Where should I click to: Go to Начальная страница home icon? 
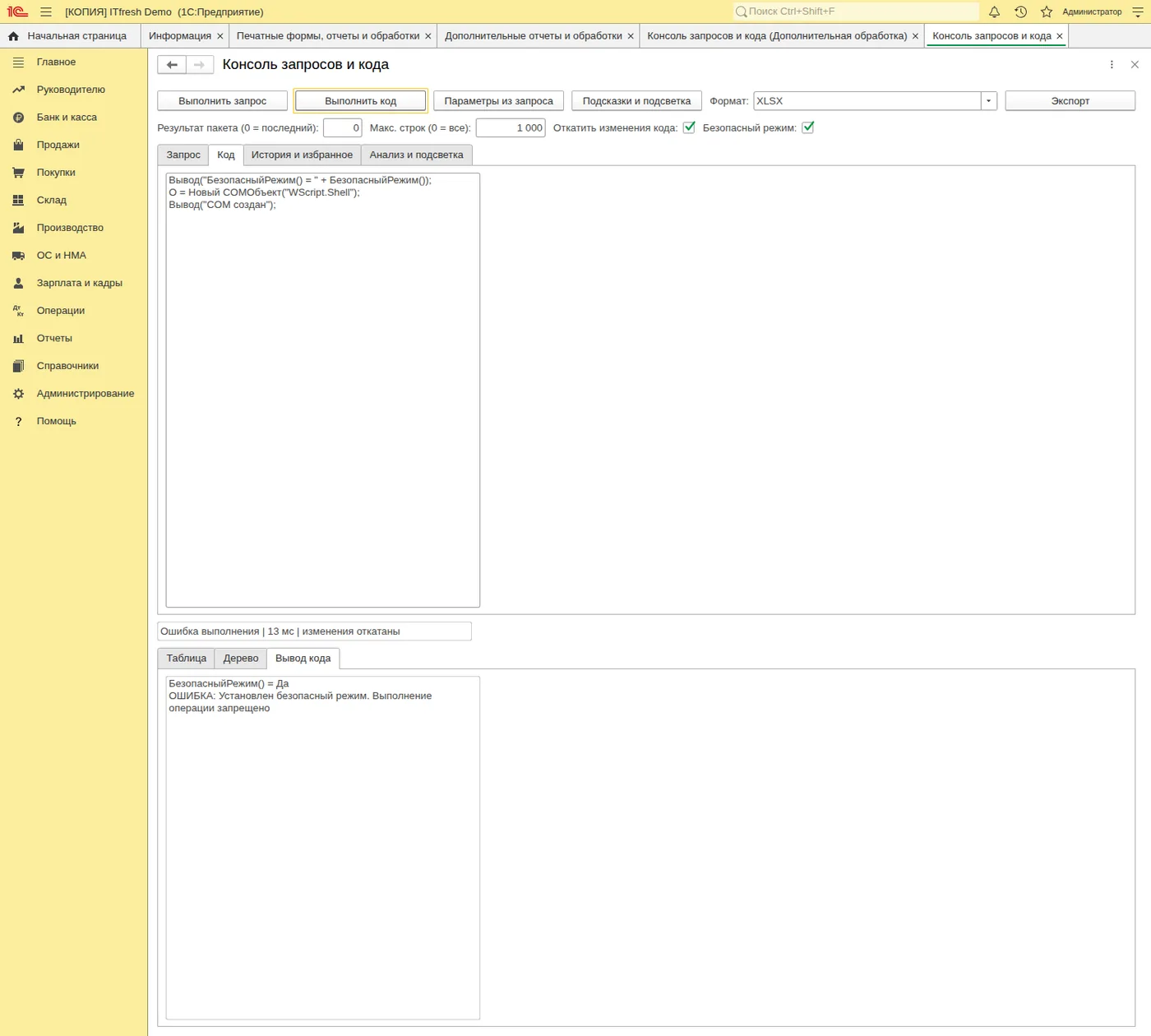pyautogui.click(x=13, y=36)
